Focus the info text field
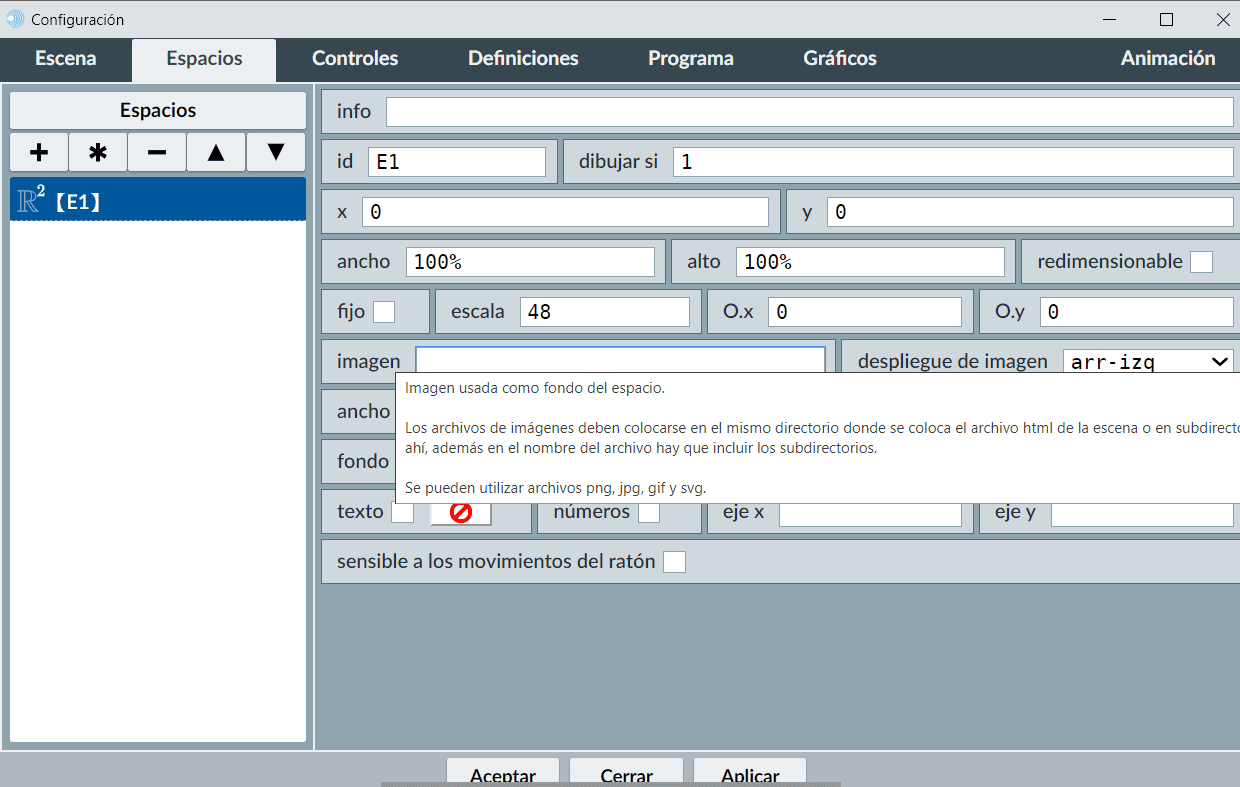The height and width of the screenshot is (787, 1240). click(809, 112)
